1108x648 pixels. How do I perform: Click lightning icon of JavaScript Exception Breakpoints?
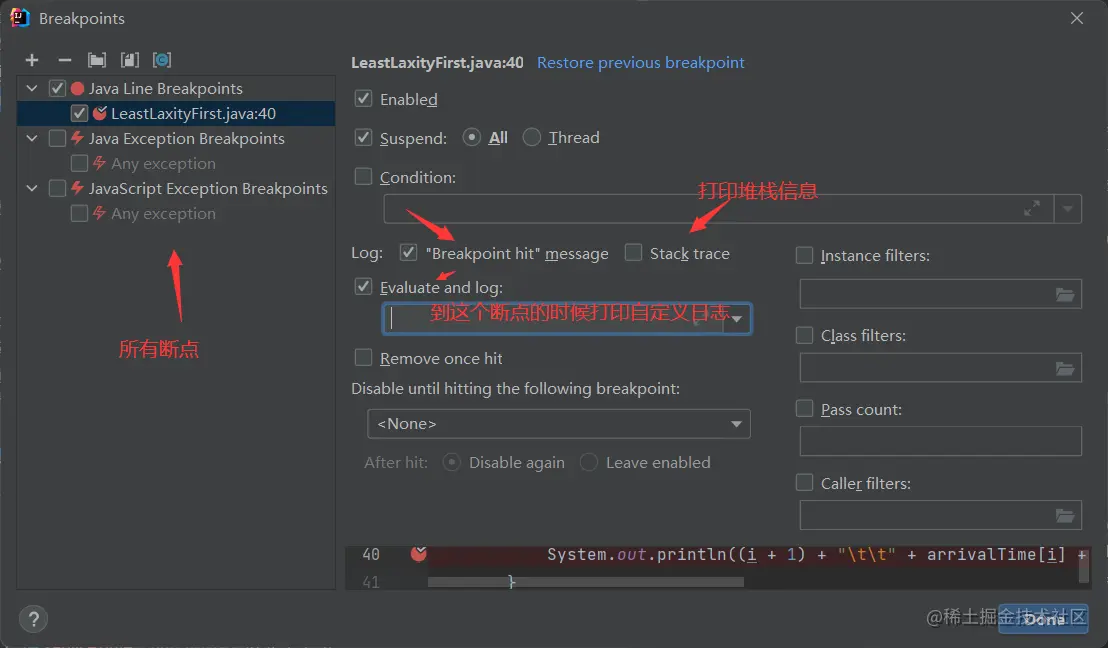click(77, 188)
